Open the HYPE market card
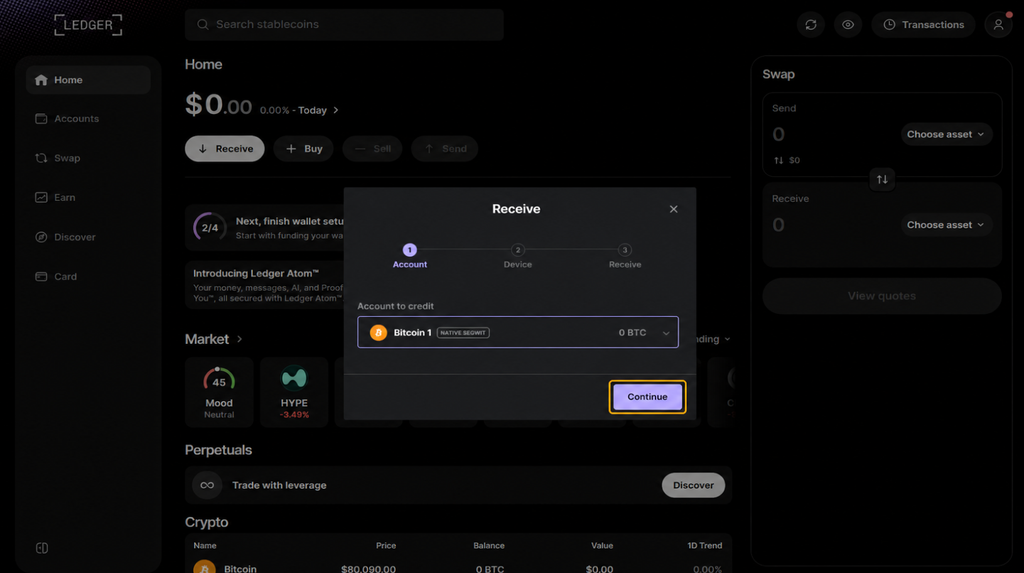Screen dimensions: 1024x573 point(294,392)
